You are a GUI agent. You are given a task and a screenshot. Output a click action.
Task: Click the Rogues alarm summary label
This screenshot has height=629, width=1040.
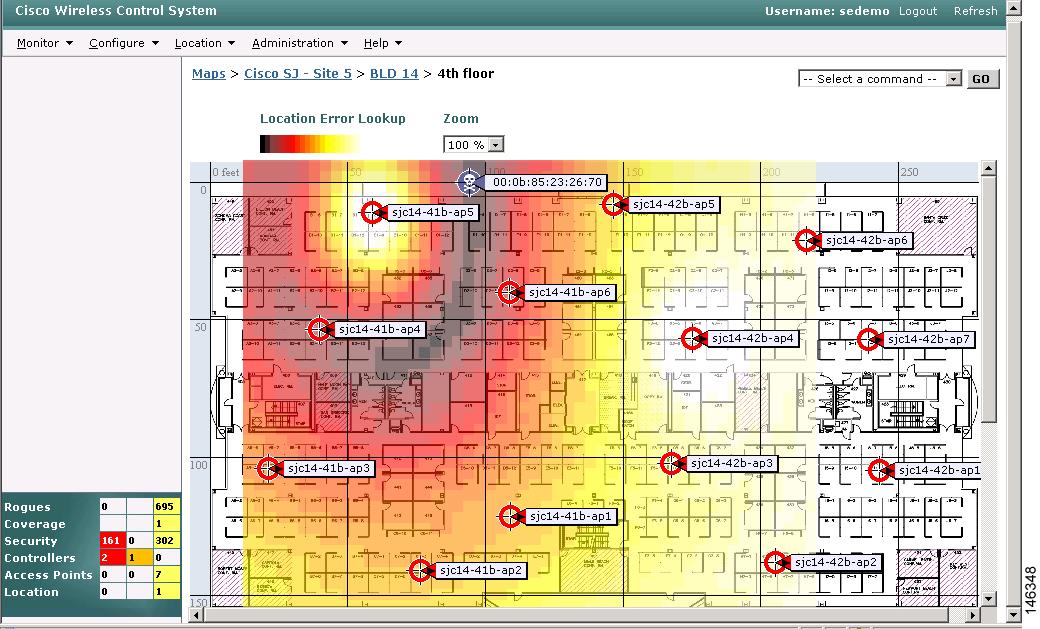[28, 507]
